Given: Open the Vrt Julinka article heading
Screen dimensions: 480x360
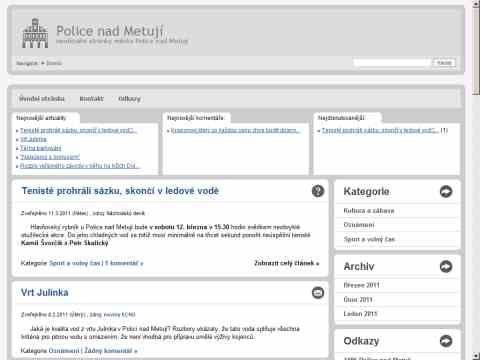Looking at the screenshot, I should pos(45,293).
